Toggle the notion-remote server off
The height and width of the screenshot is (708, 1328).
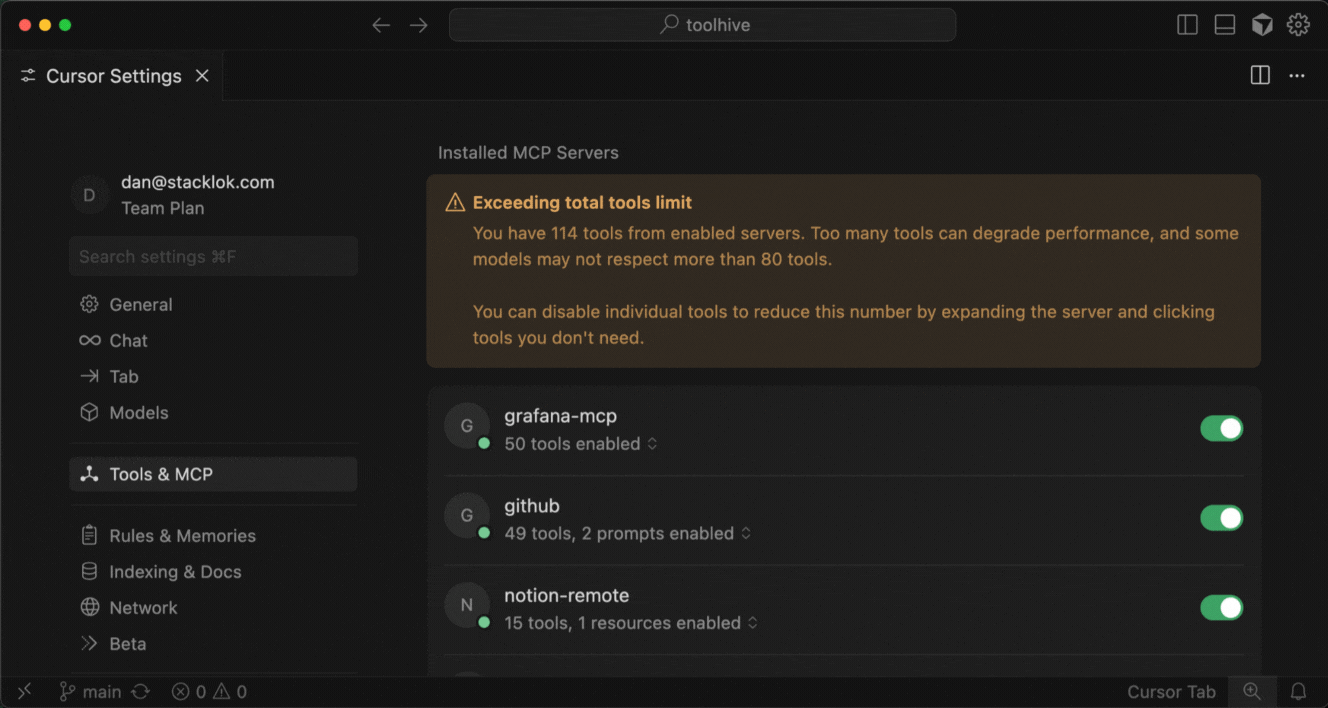(x=1221, y=607)
